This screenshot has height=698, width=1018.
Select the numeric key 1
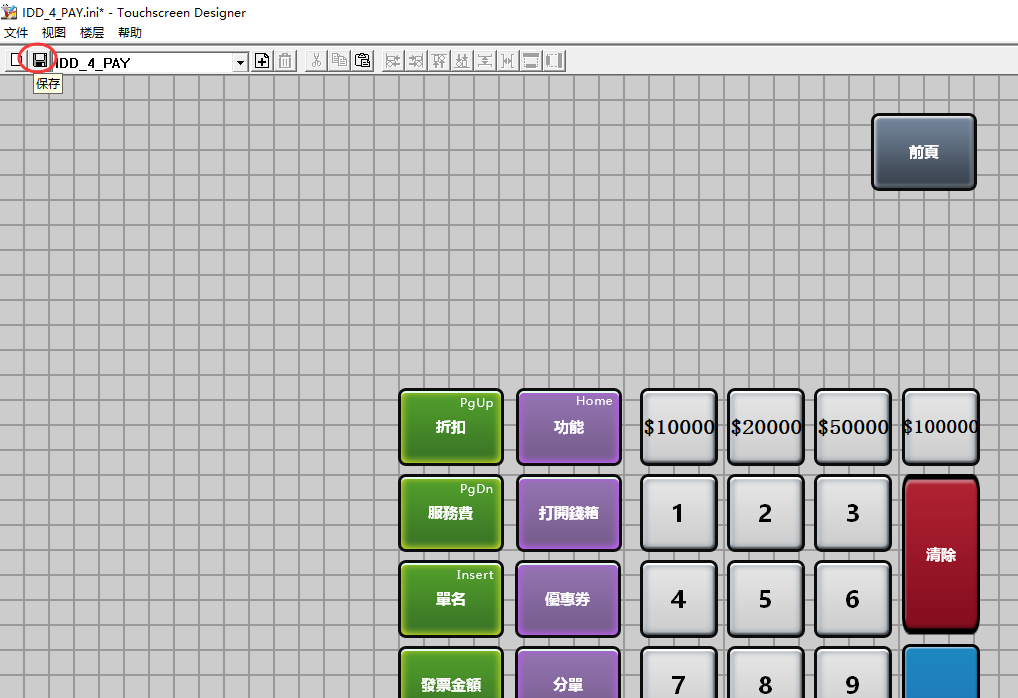click(x=678, y=513)
